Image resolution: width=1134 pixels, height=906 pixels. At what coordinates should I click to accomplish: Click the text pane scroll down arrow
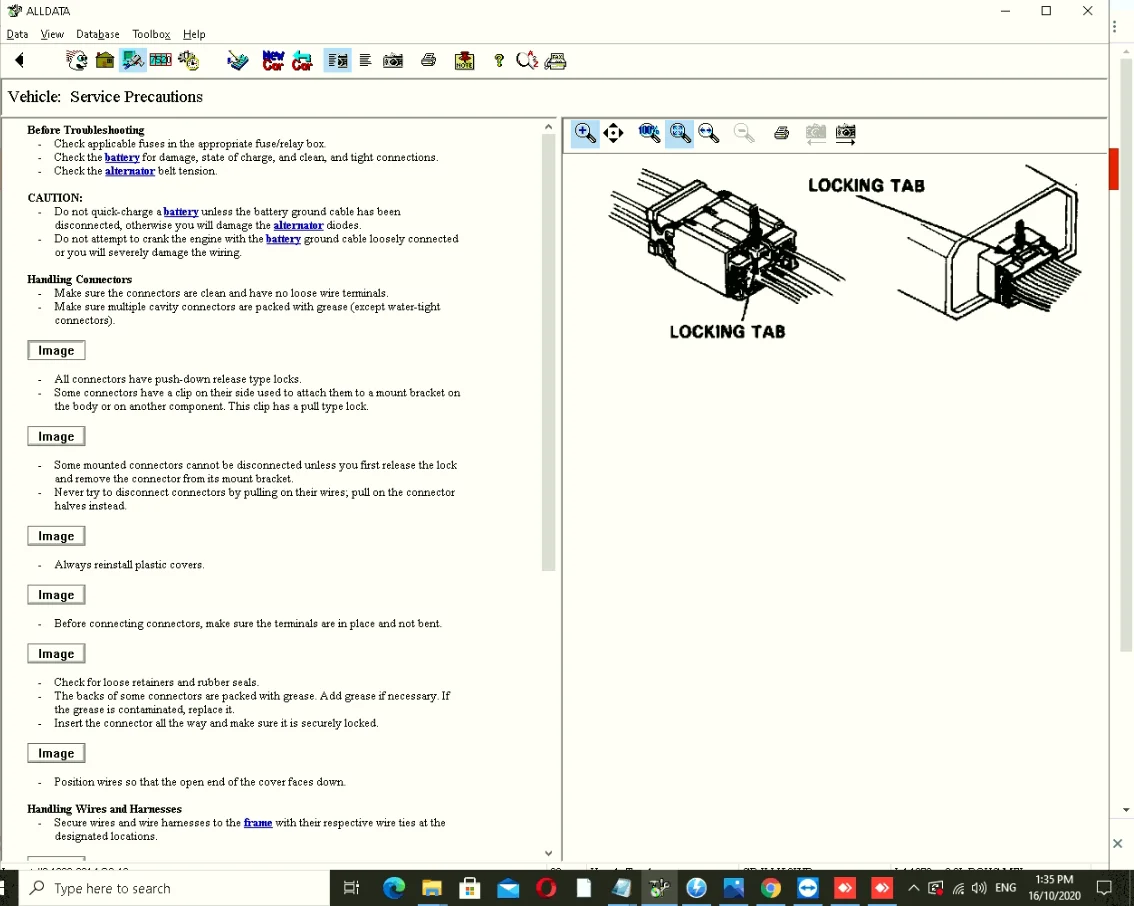(x=548, y=853)
